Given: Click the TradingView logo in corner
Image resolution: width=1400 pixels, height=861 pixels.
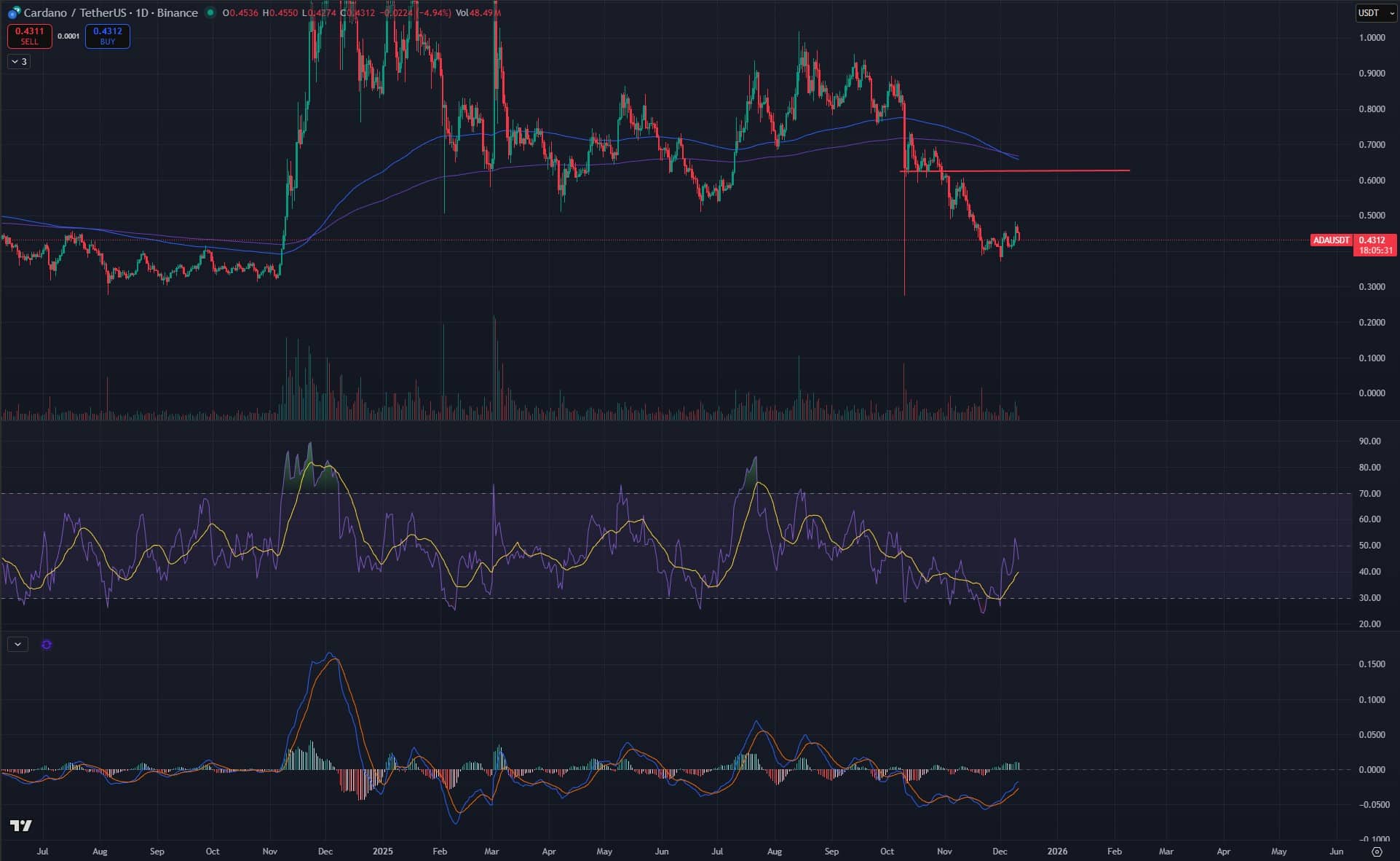Looking at the screenshot, I should pyautogui.click(x=21, y=825).
